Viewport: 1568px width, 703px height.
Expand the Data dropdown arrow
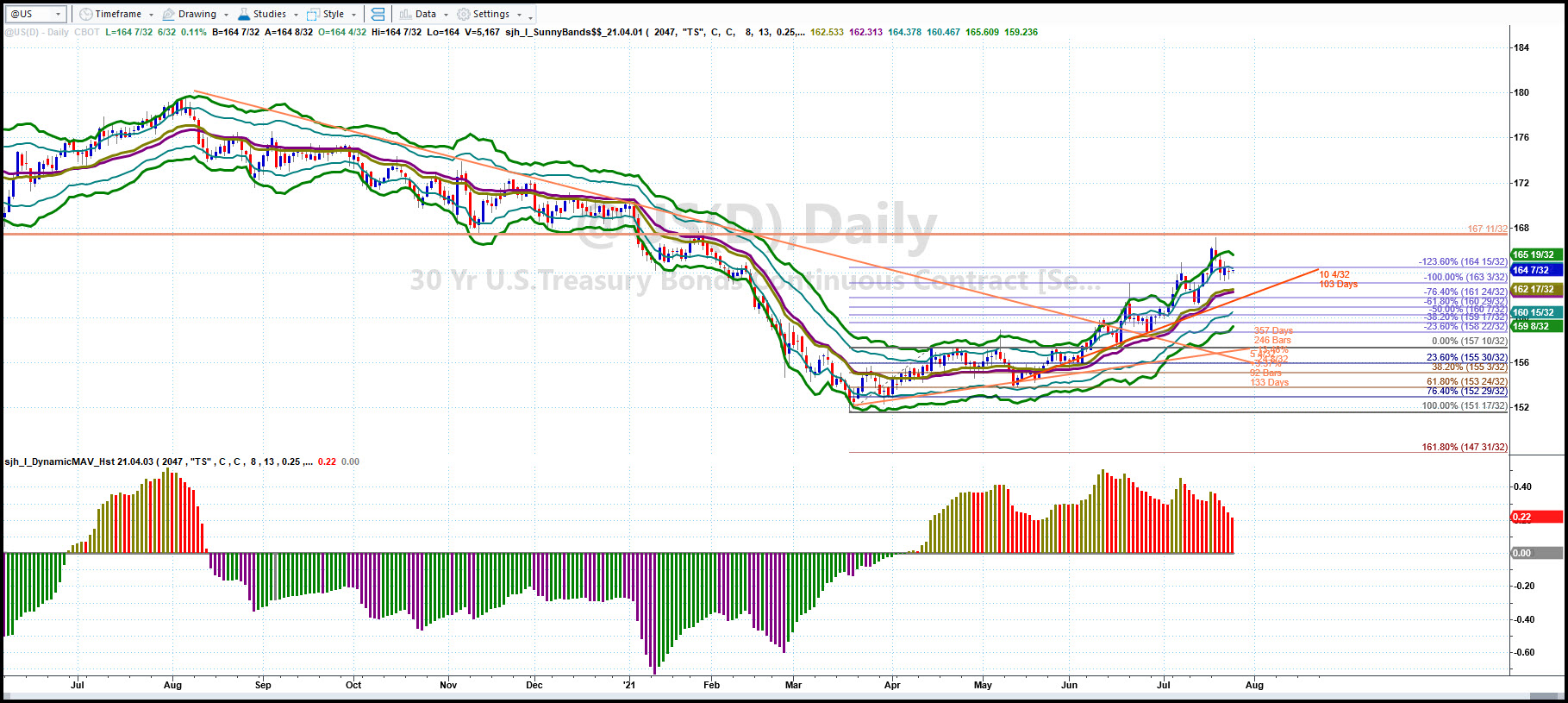(x=446, y=15)
